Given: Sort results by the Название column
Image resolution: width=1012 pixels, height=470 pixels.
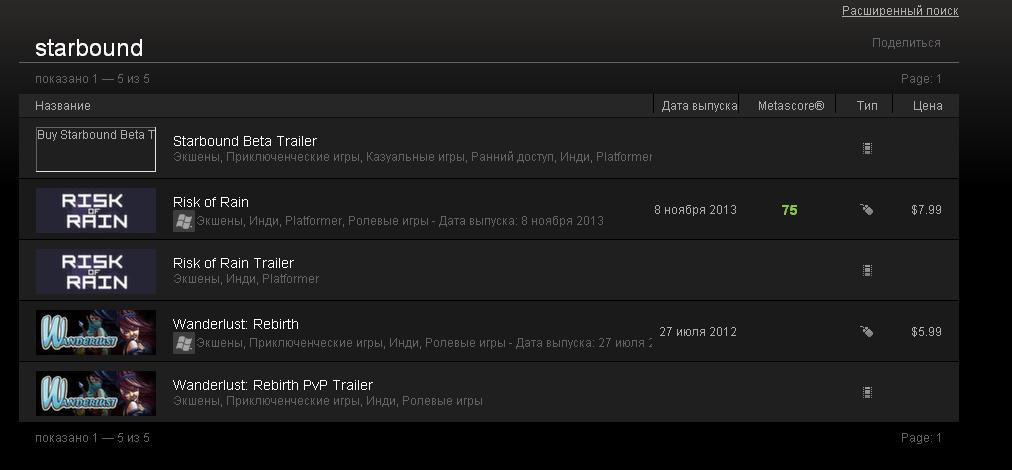Looking at the screenshot, I should (x=63, y=106).
